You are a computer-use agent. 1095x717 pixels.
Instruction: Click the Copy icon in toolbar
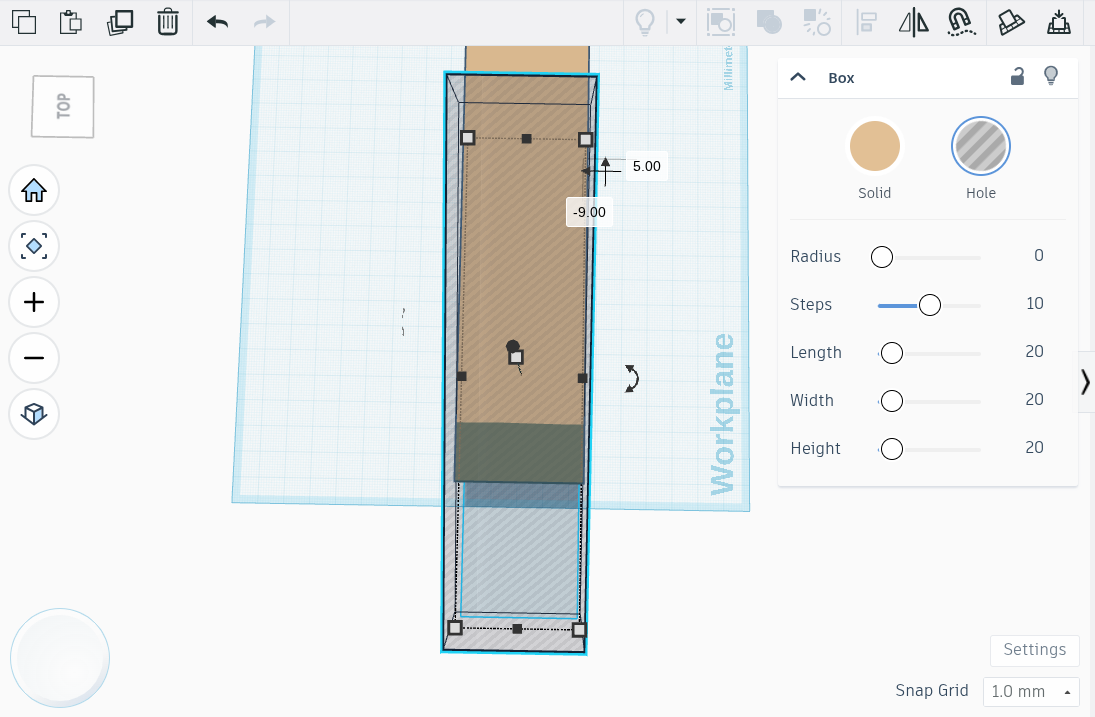click(x=24, y=22)
